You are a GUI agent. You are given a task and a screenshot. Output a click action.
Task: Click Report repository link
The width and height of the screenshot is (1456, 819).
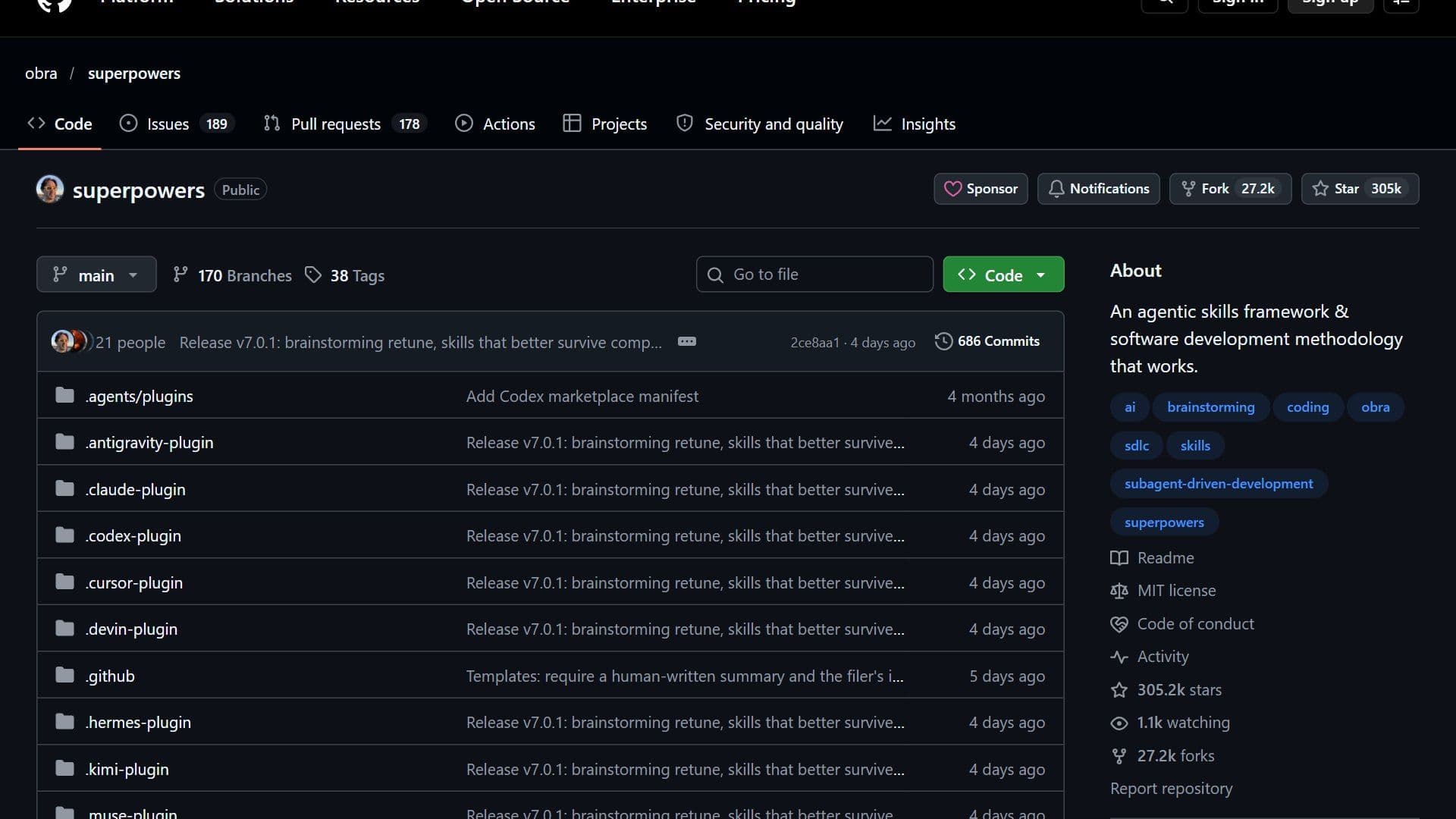pos(1172,789)
